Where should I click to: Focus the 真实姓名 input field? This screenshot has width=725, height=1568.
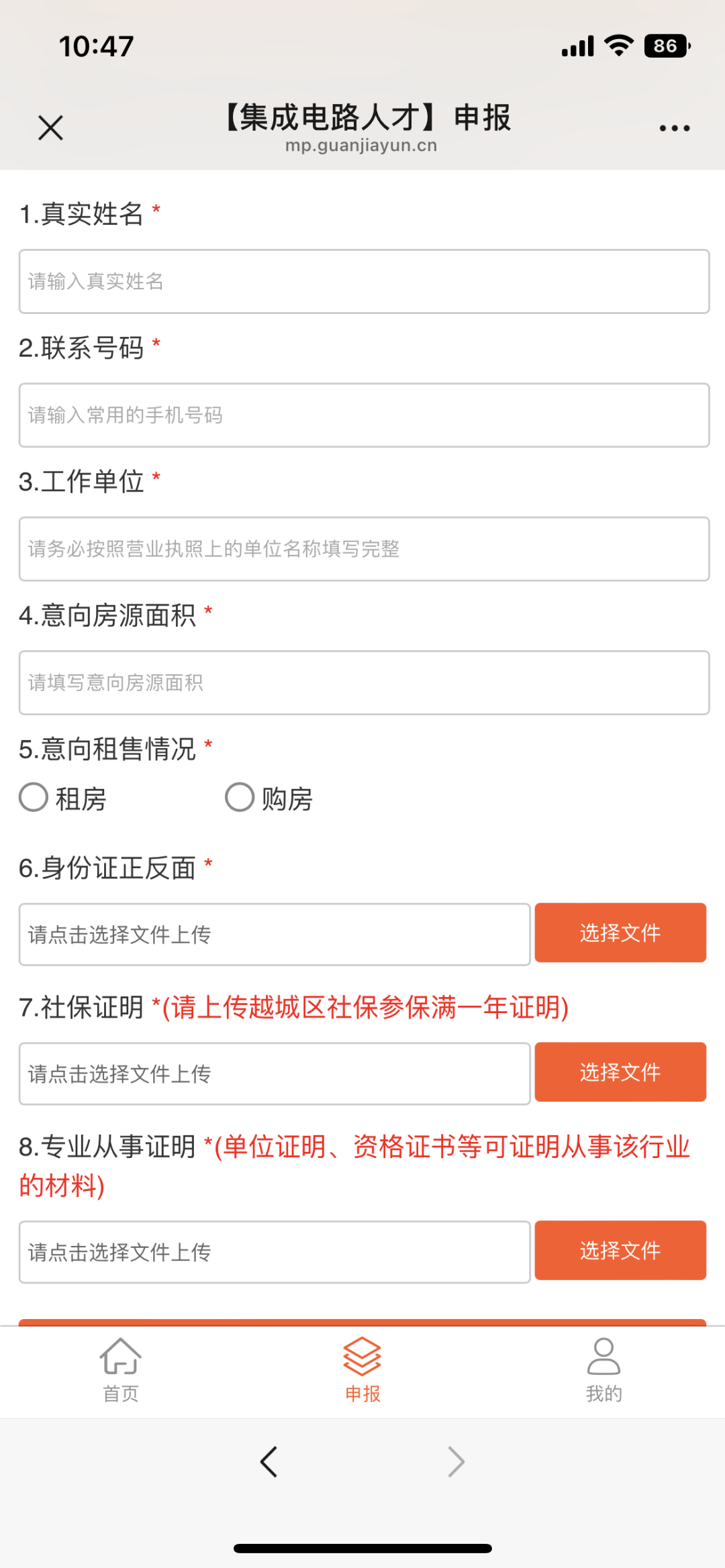click(364, 282)
